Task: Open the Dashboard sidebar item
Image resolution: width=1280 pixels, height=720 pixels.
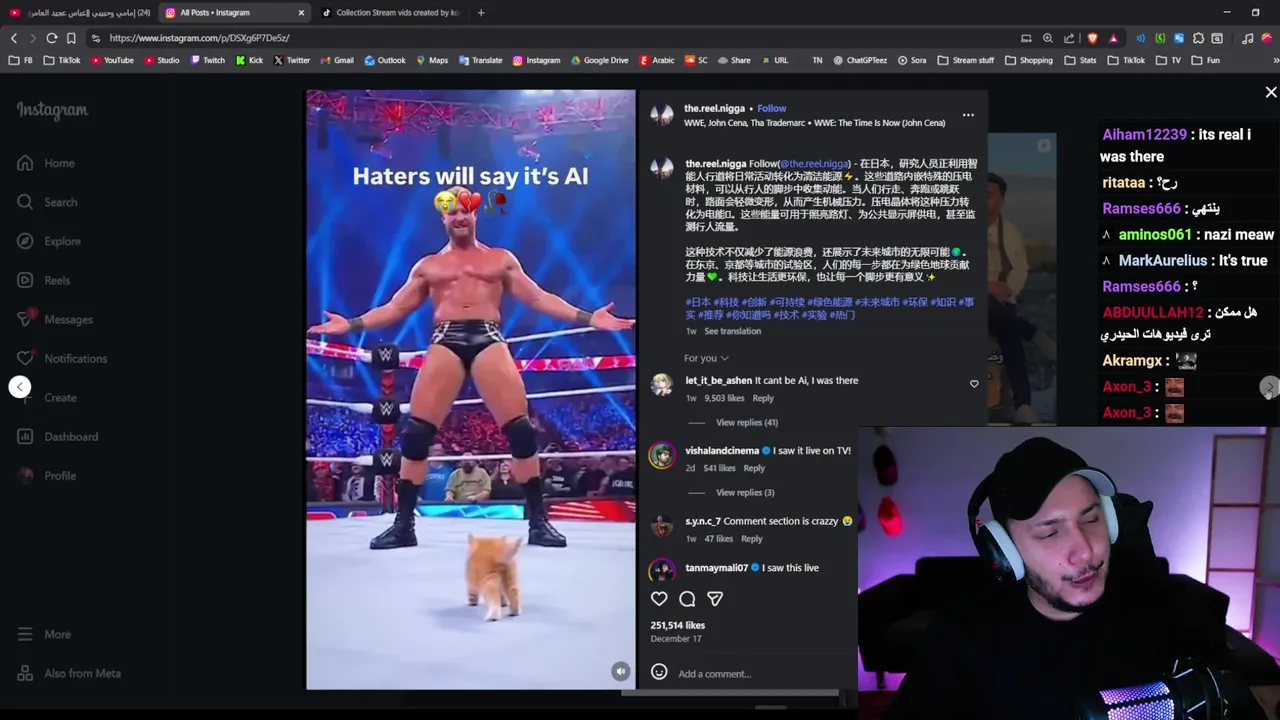Action: click(x=57, y=437)
